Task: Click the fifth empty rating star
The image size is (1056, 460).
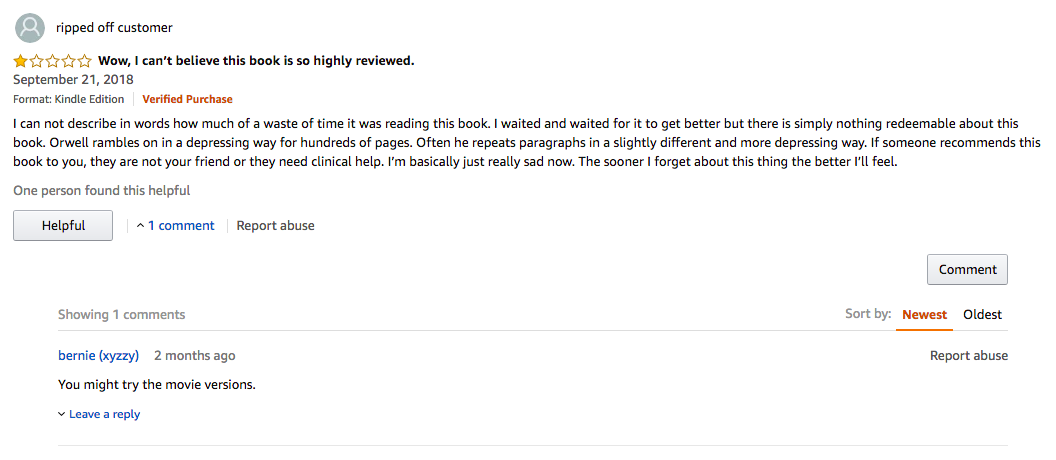Action: (x=84, y=61)
